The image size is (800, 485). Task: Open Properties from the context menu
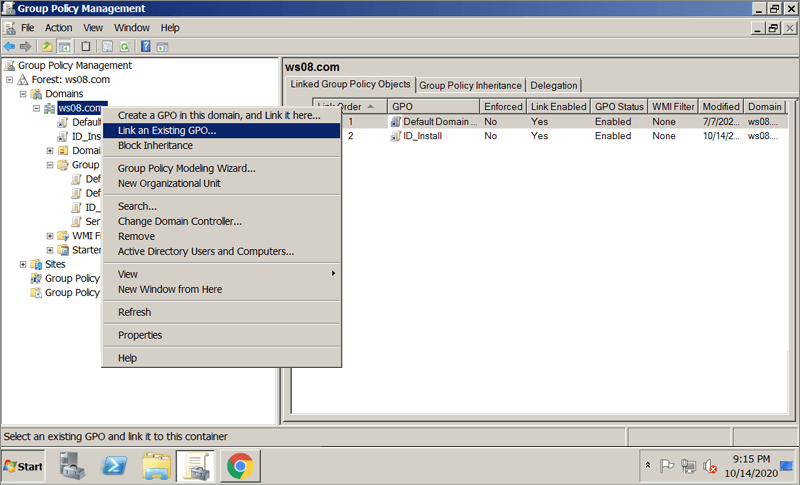pos(221,335)
